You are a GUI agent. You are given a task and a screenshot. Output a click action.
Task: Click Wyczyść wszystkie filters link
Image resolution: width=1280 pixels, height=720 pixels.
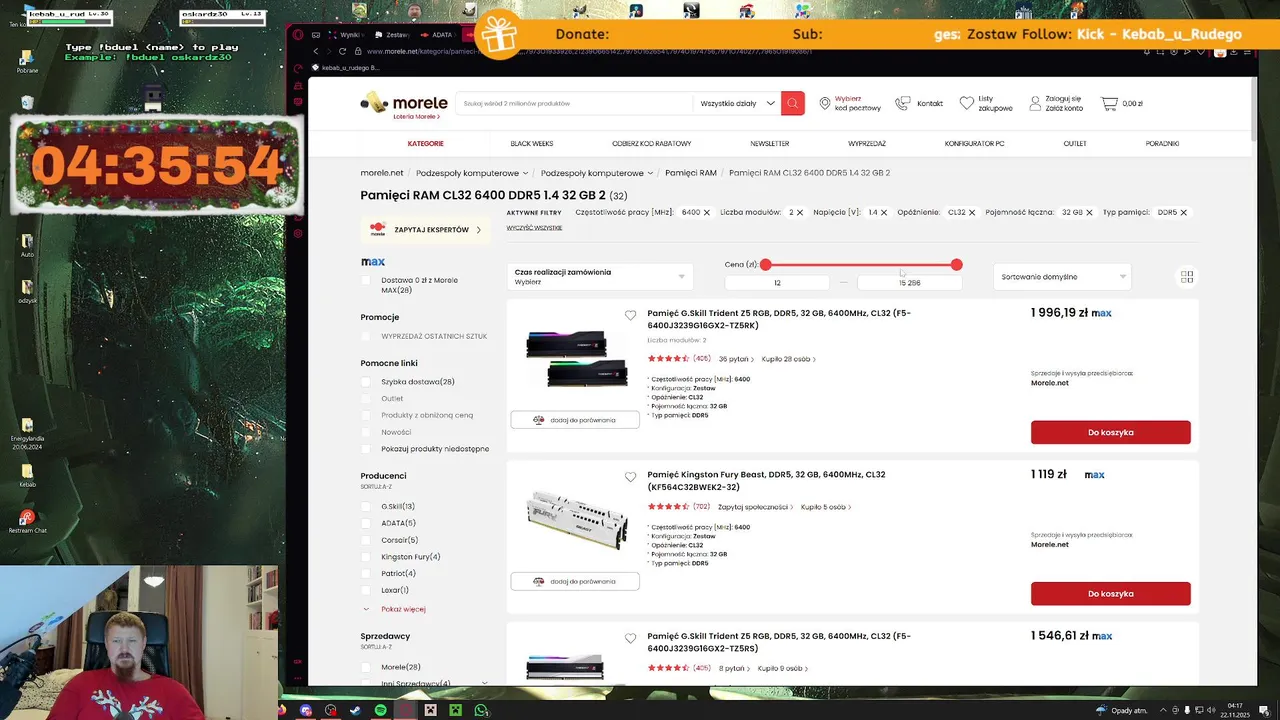tap(534, 228)
